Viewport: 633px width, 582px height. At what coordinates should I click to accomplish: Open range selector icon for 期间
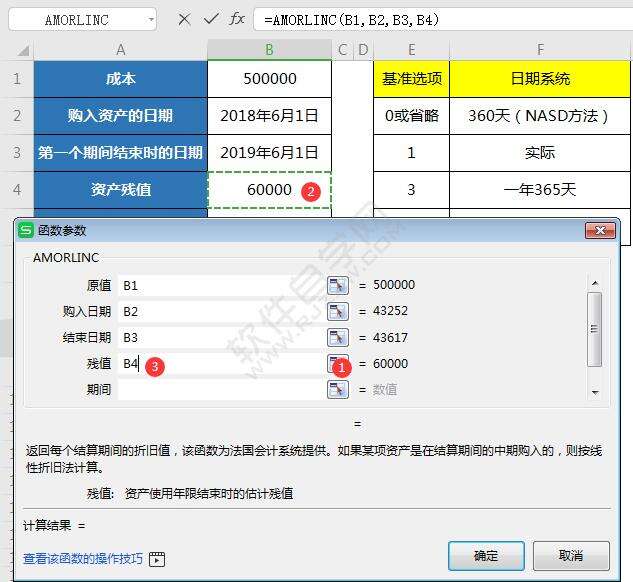click(x=338, y=389)
